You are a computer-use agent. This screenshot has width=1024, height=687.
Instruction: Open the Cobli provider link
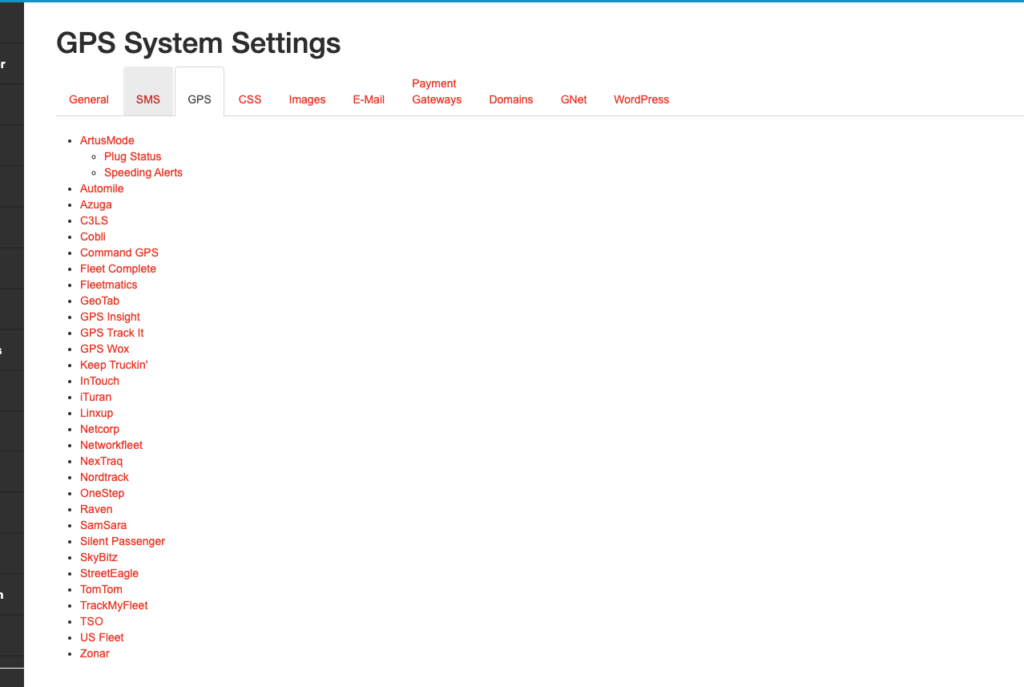[93, 236]
